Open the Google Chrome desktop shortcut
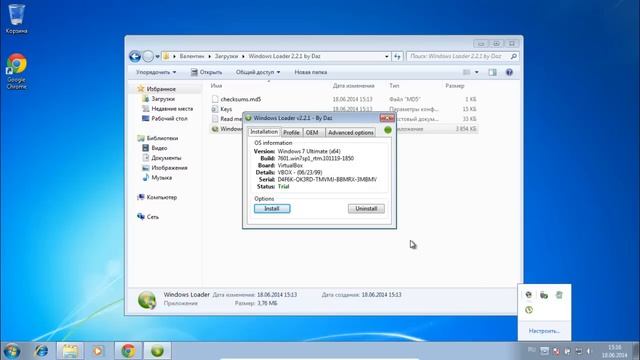This screenshot has height=360, width=640. tap(16, 71)
